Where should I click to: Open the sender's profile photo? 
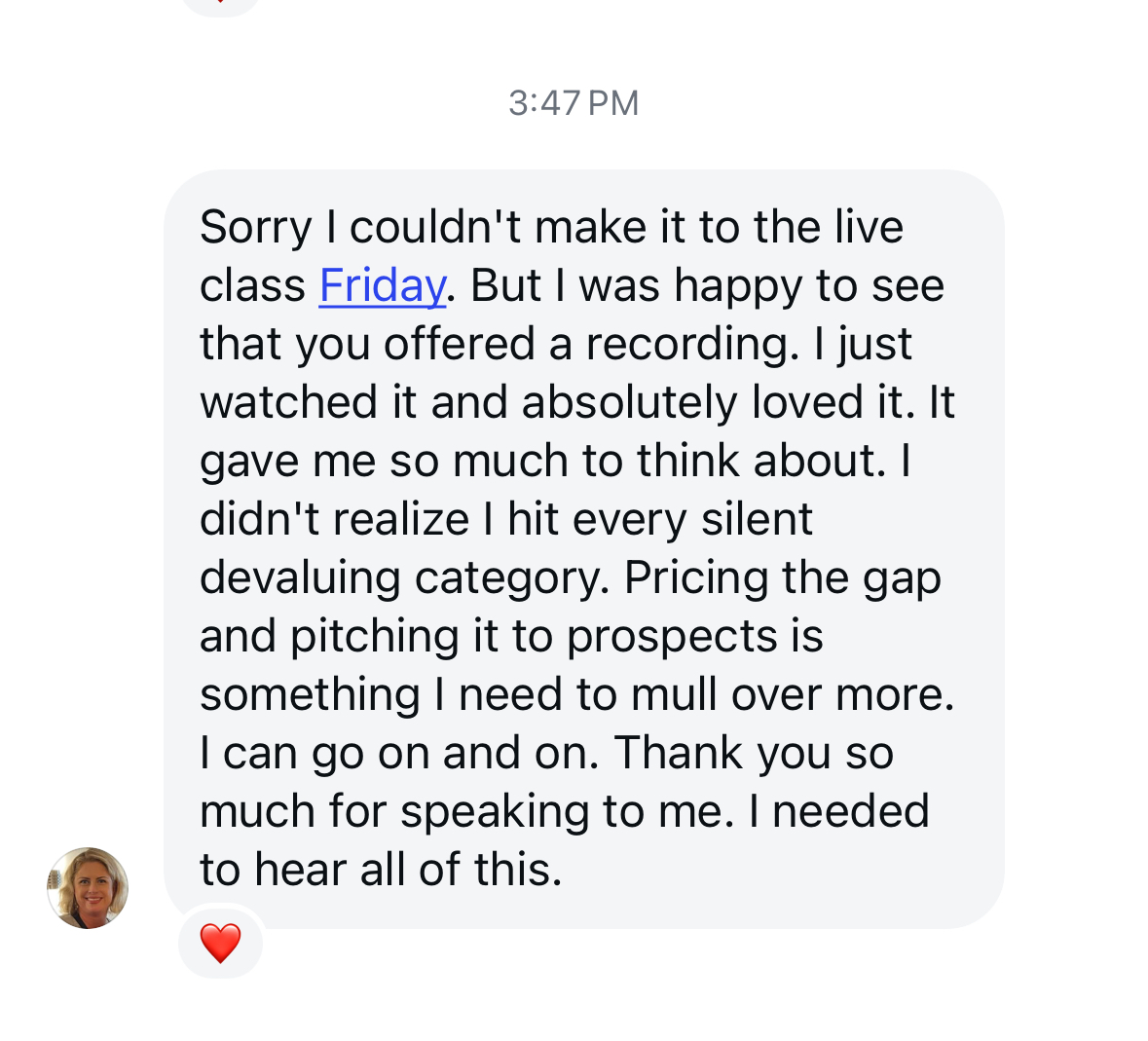(88, 887)
